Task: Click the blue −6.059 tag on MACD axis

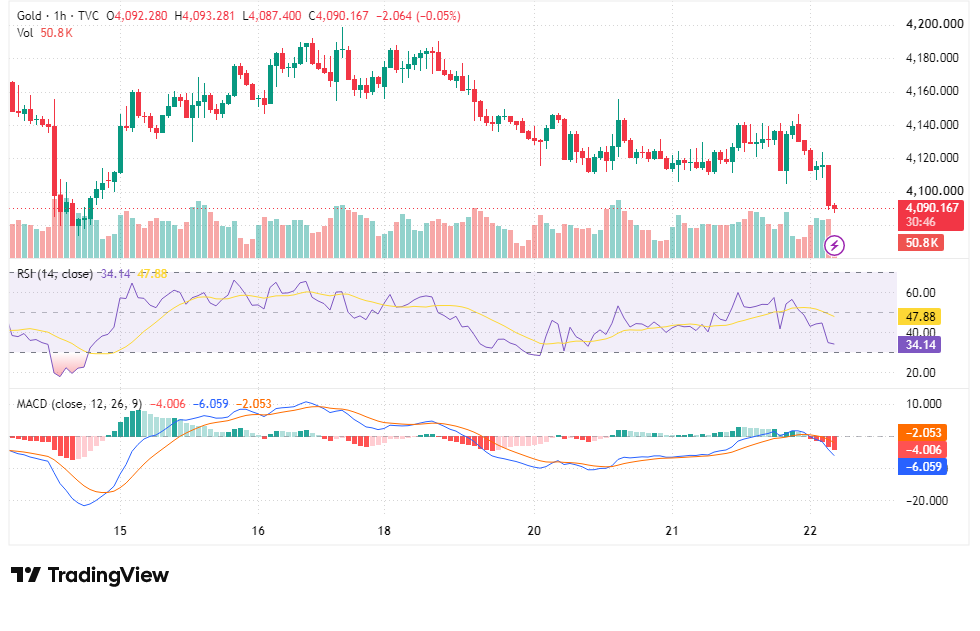Action: [923, 466]
